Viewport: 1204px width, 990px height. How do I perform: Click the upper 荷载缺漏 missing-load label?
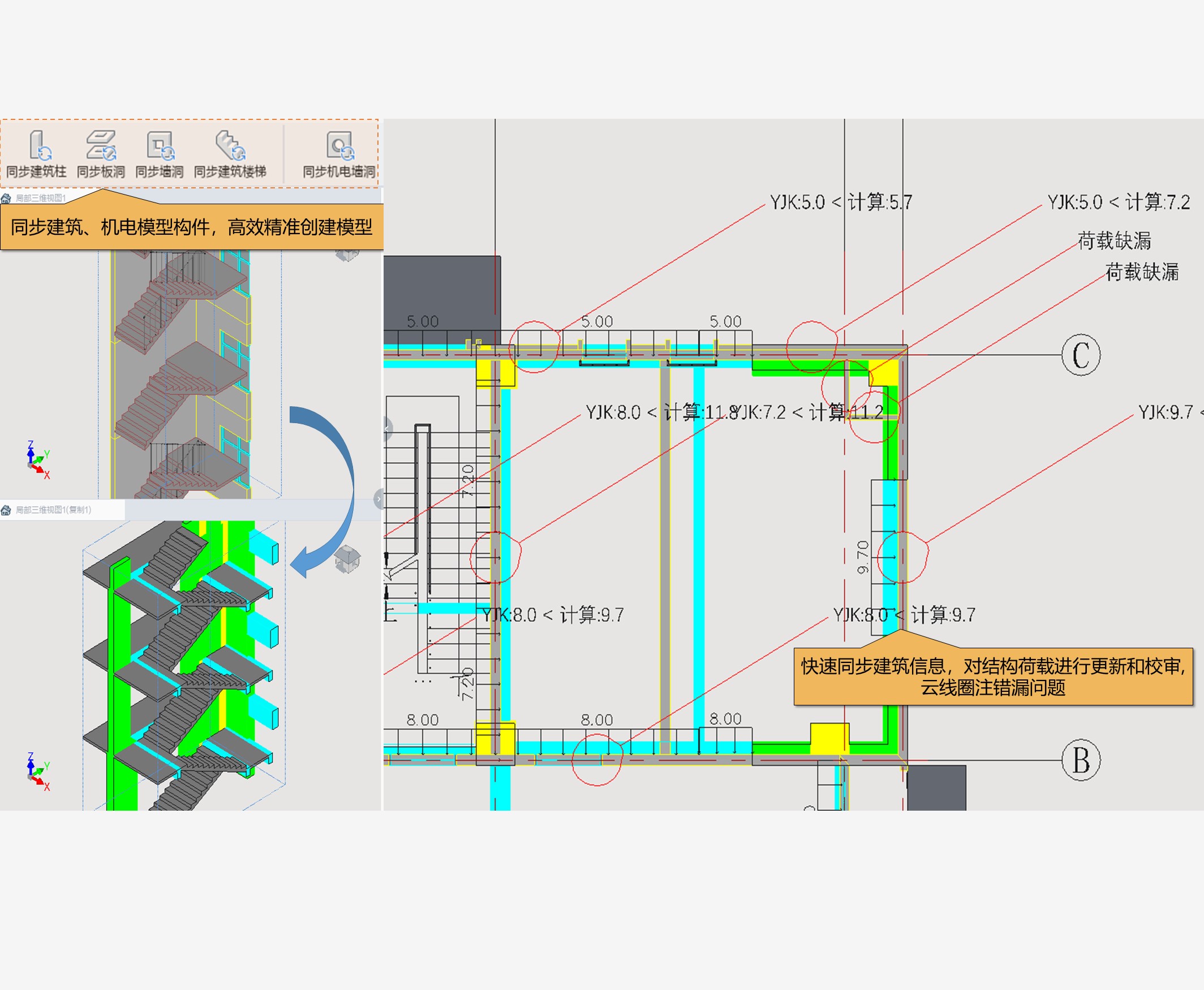click(1114, 240)
